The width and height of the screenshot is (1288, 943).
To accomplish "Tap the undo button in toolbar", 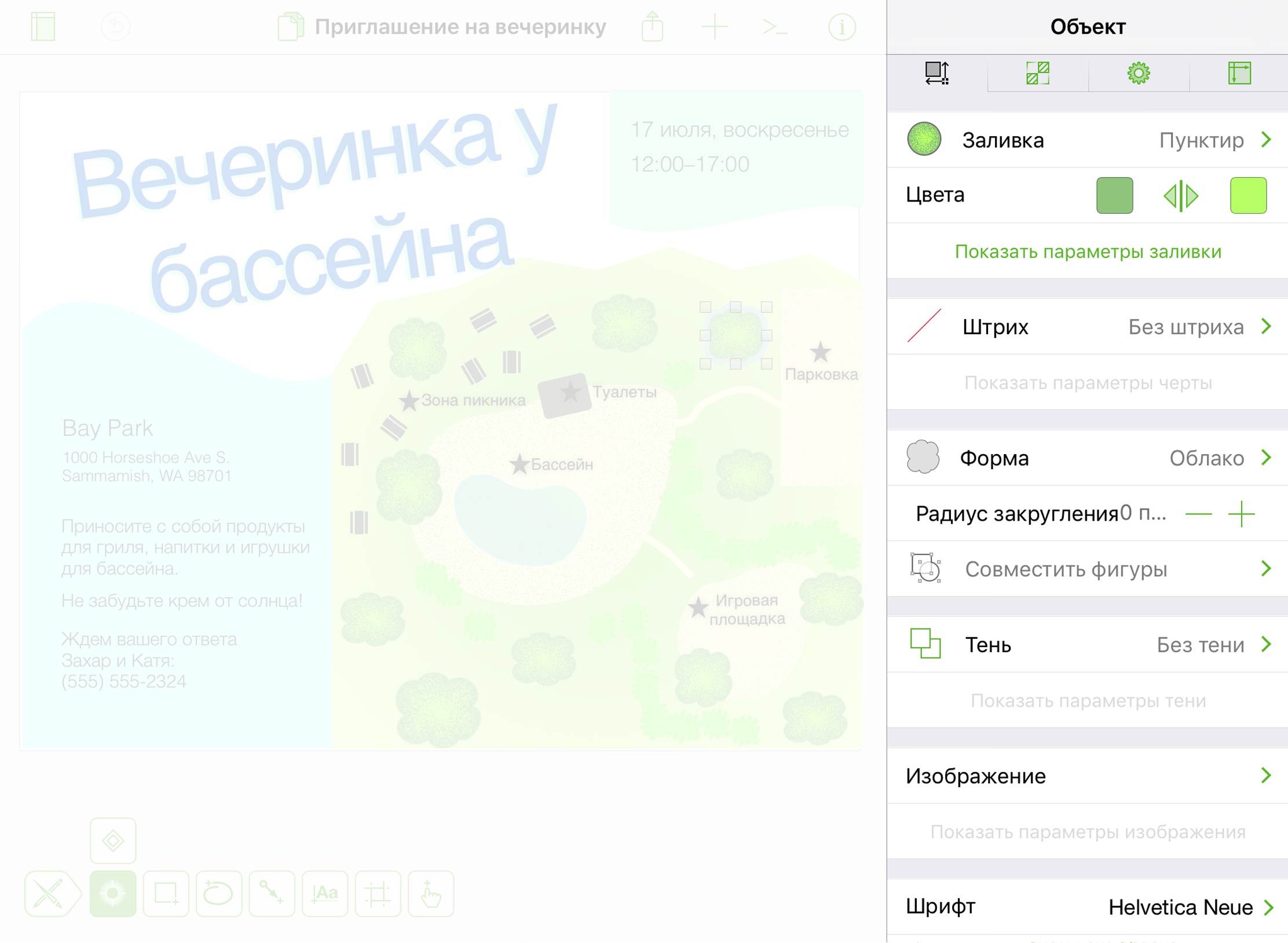I will (115, 27).
